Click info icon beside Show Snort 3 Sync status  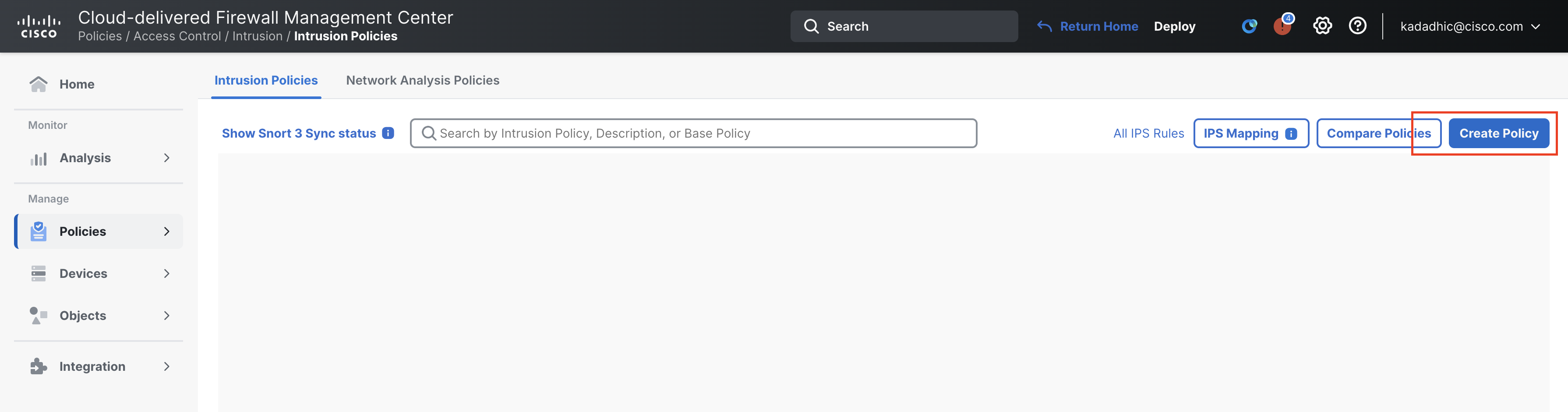pos(388,133)
